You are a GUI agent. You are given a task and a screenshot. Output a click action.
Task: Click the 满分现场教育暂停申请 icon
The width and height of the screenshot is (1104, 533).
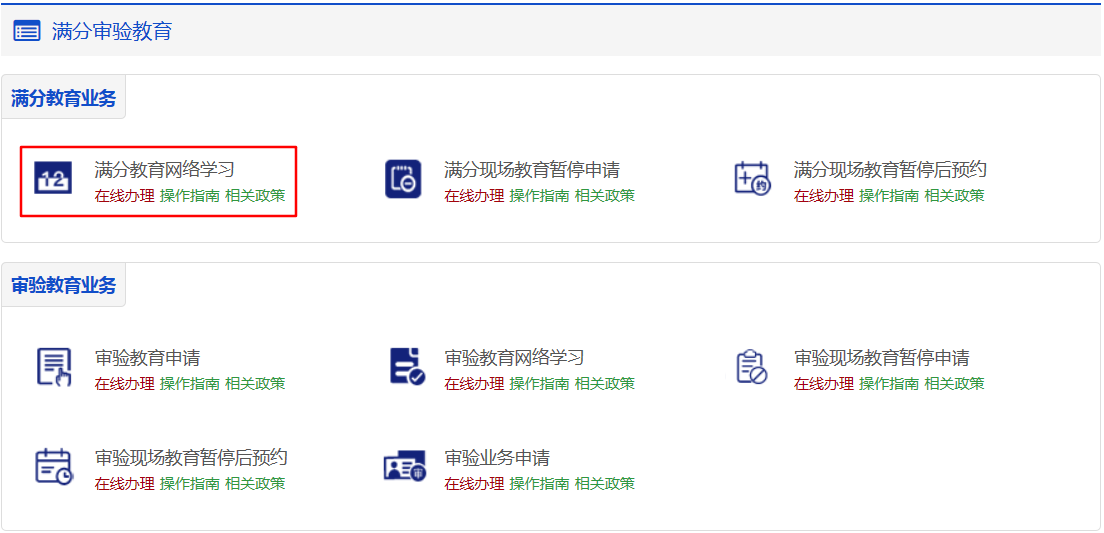tap(403, 180)
